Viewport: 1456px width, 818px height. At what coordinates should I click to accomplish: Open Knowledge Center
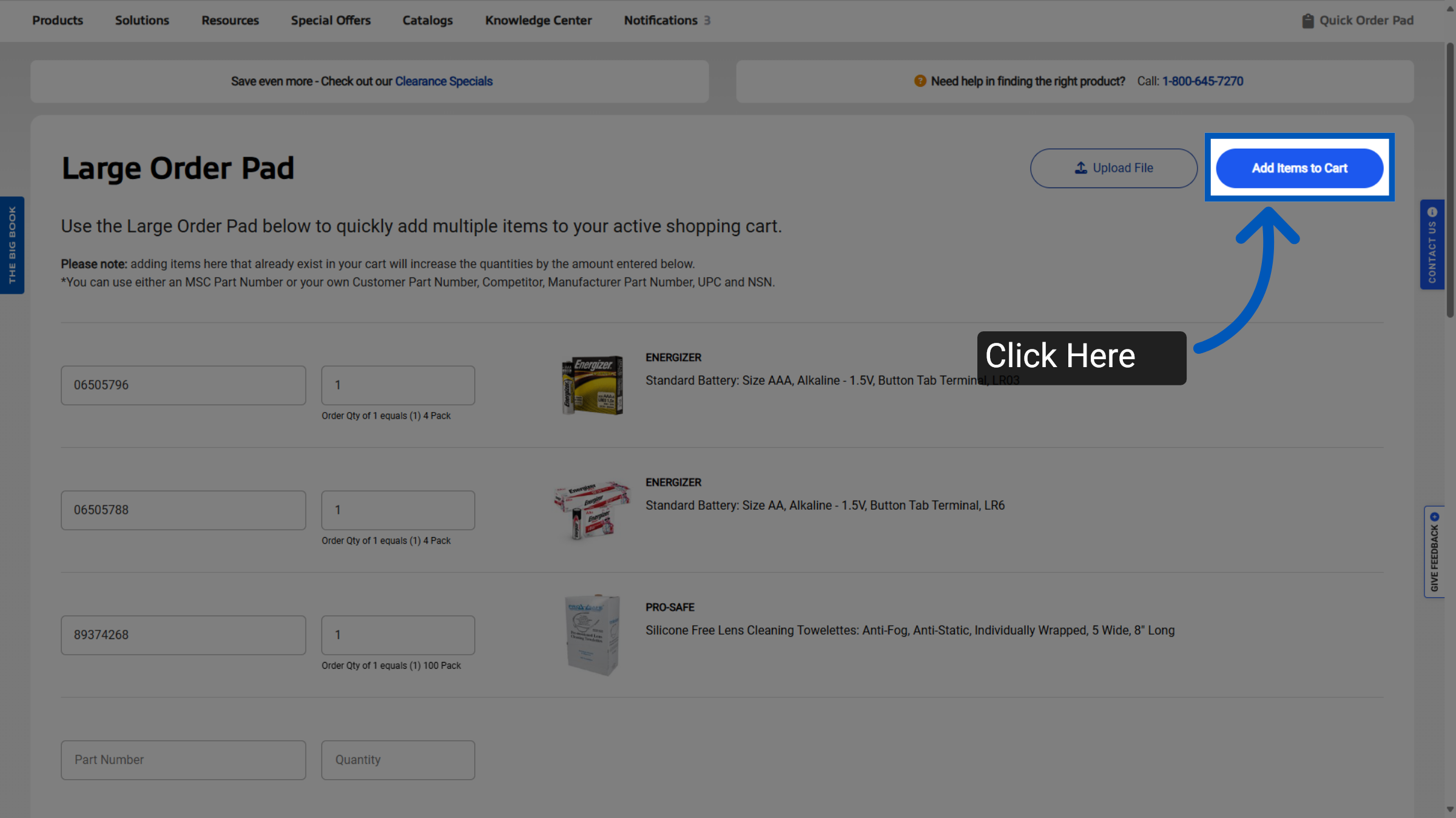pos(538,21)
